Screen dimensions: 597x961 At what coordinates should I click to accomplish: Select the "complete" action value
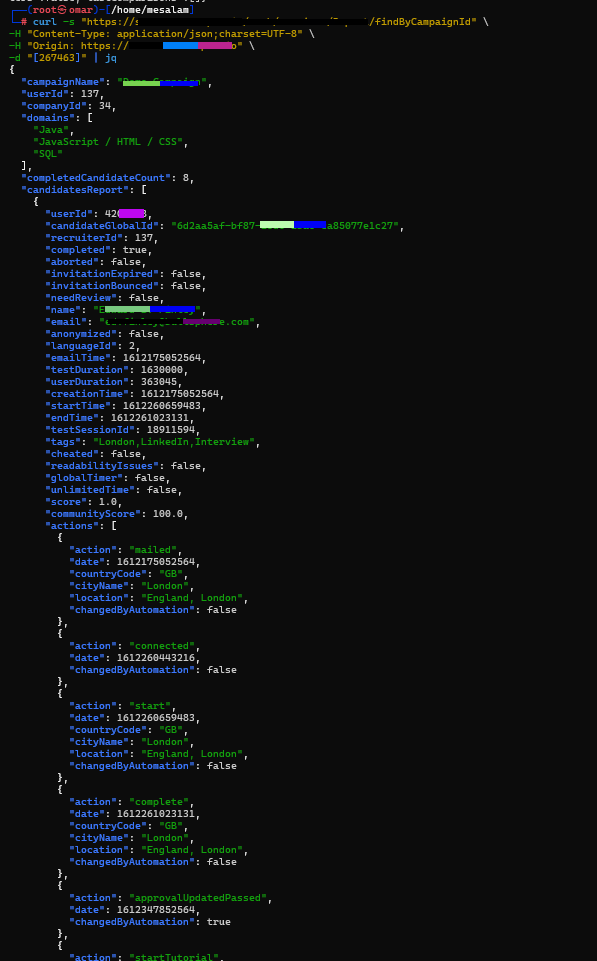coord(159,802)
